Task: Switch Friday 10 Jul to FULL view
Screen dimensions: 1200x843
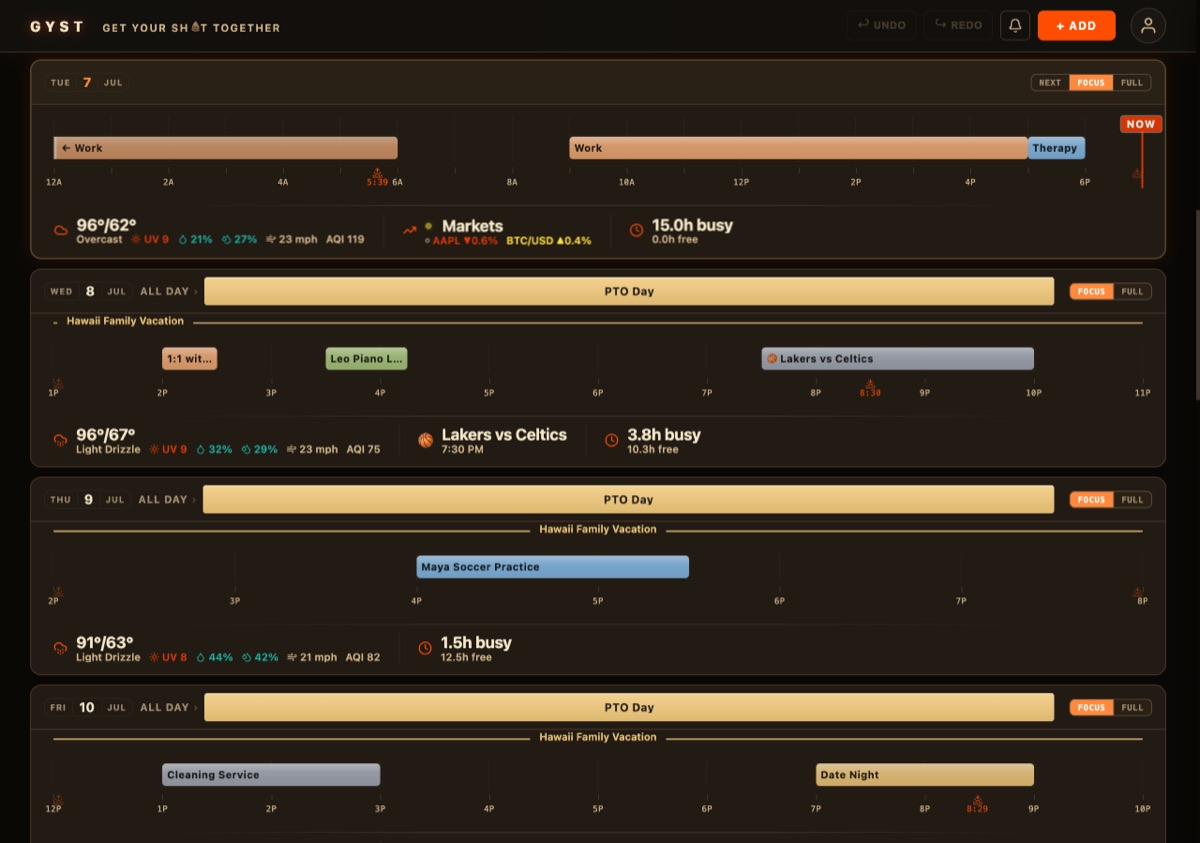Action: point(1132,708)
